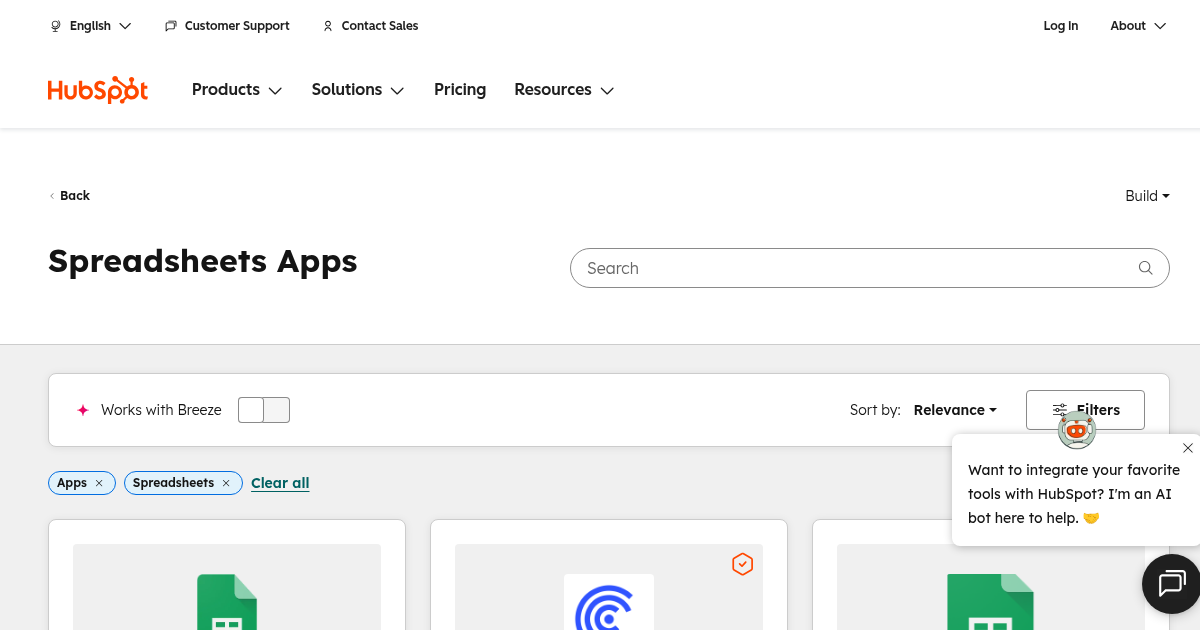Open the Contact Sales link

[370, 26]
